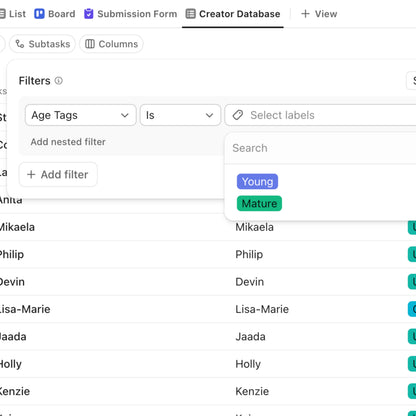The image size is (416, 416).
Task: Click Devin in the second column
Action: pos(250,282)
